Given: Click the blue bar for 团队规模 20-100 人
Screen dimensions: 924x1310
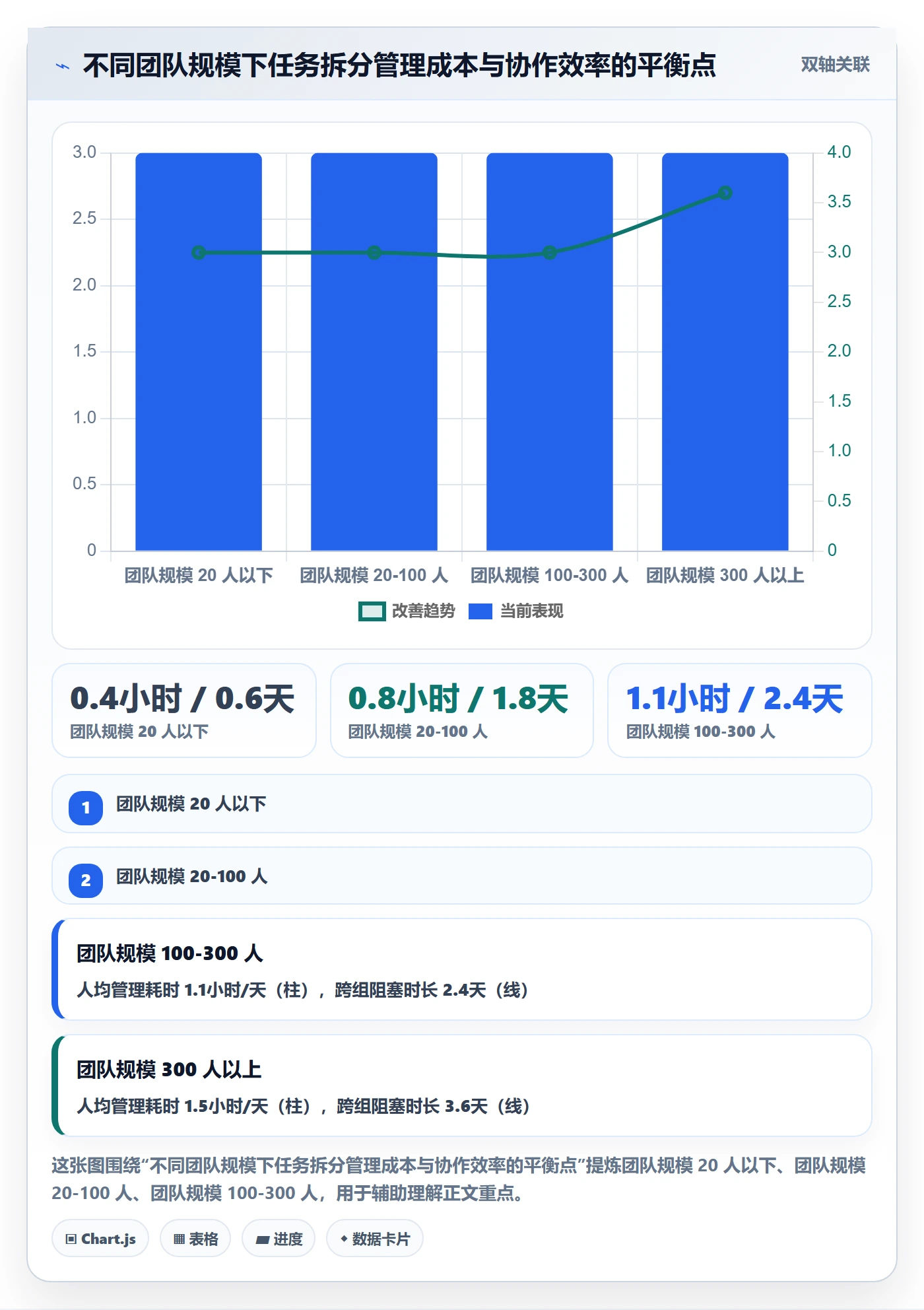Looking at the screenshot, I should tap(374, 352).
